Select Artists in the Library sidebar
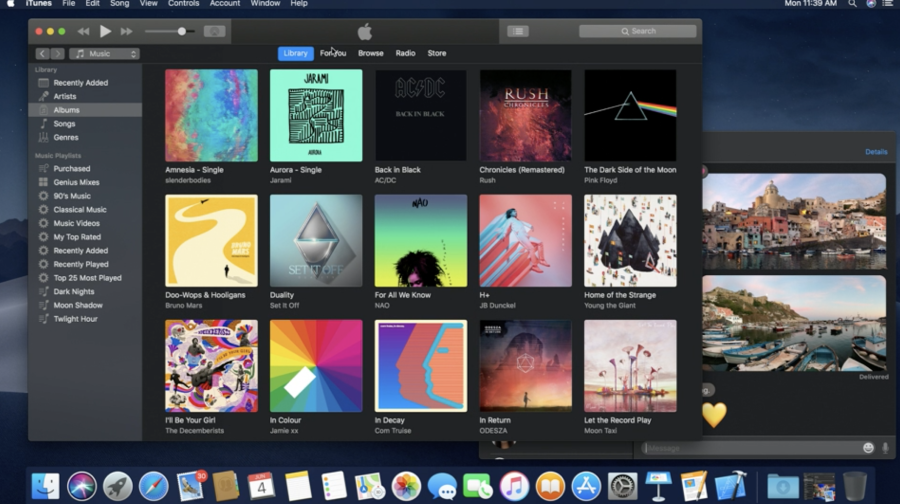 (x=65, y=96)
